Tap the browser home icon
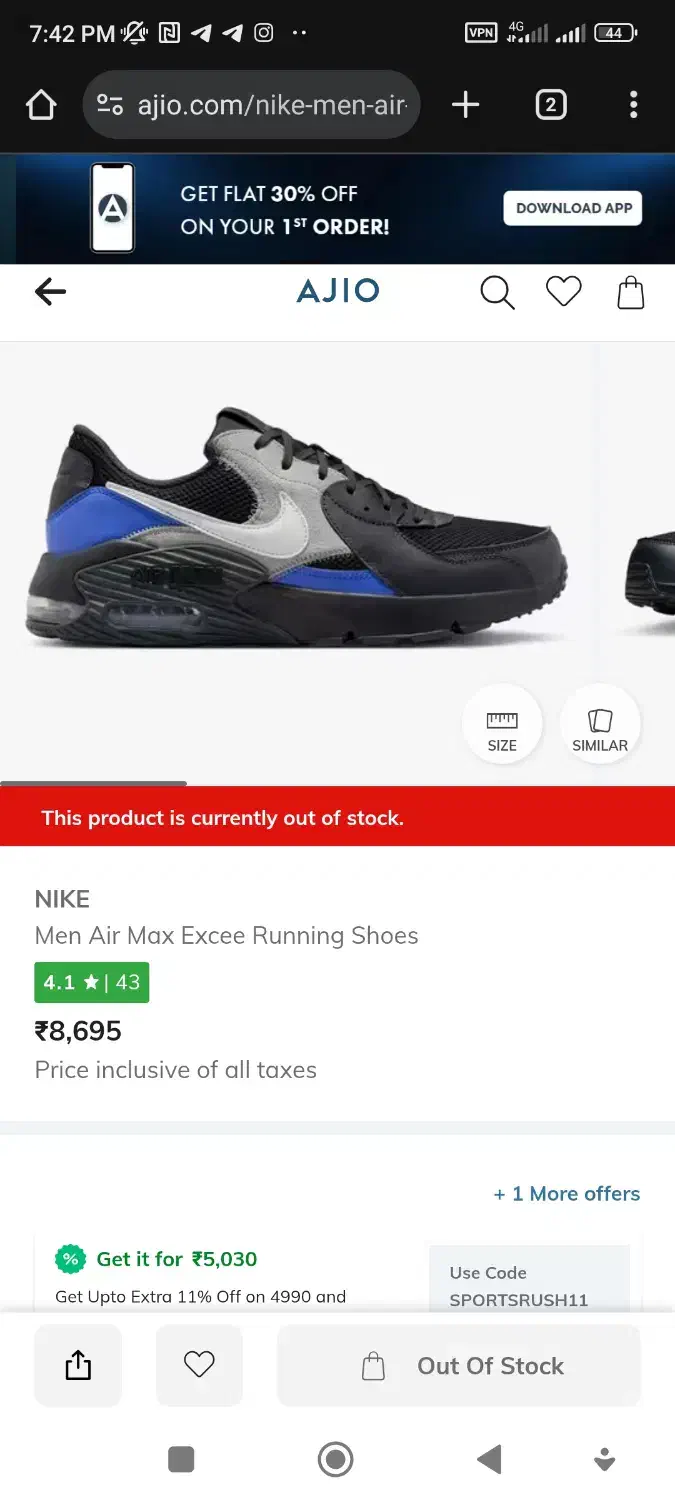 click(x=41, y=105)
